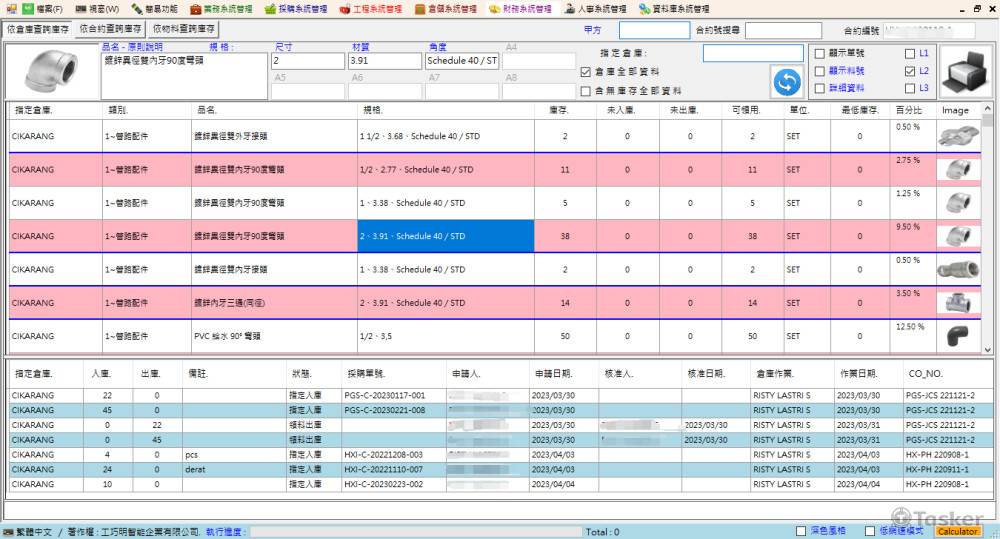This screenshot has height=539, width=1000.
Task: Click the 人事系統管理 menu icon
Action: coord(569,9)
